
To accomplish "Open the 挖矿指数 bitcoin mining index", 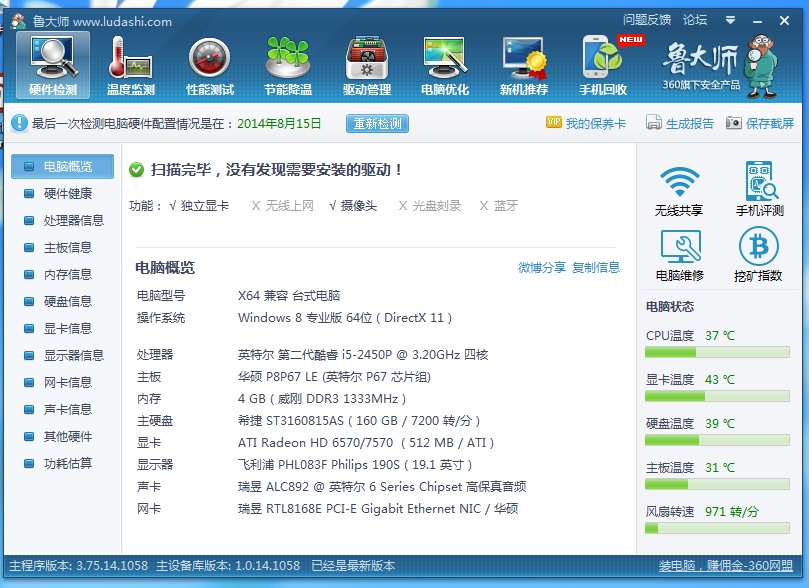I will (x=758, y=255).
